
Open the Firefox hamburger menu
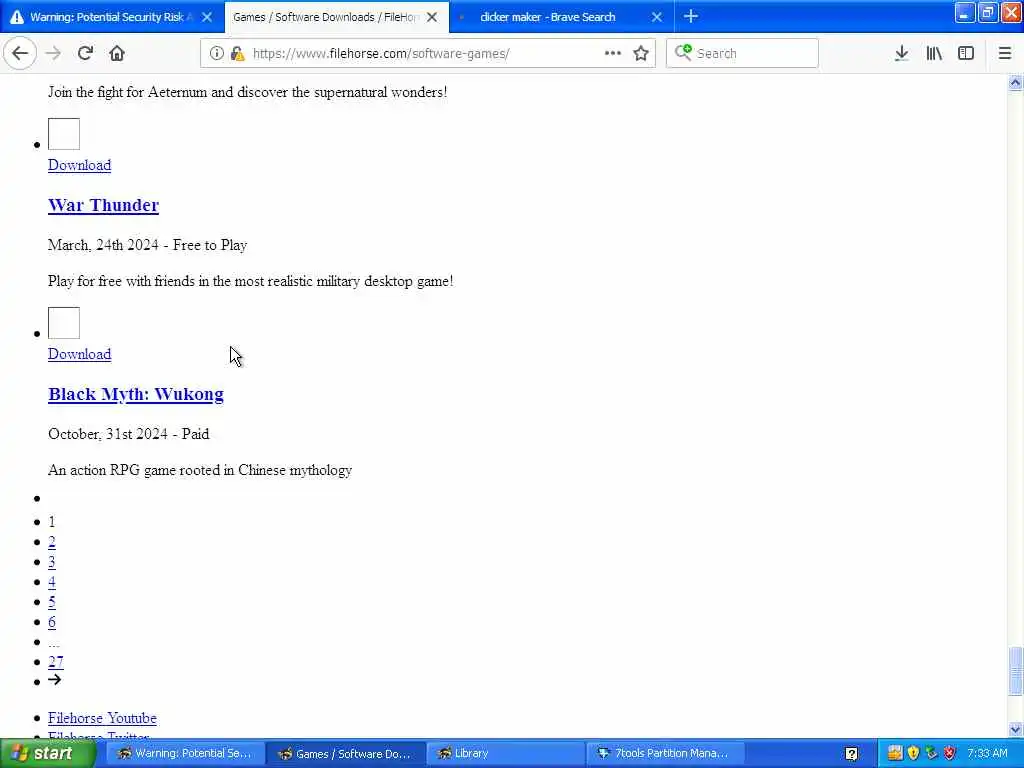[1004, 53]
